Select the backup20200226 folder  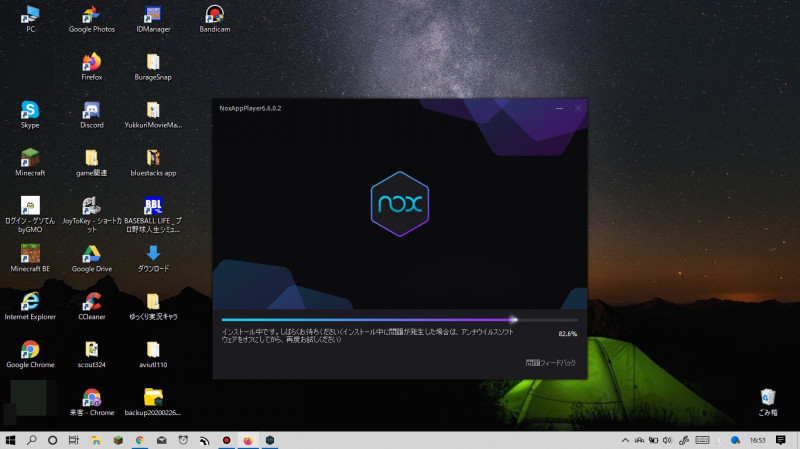pos(153,402)
